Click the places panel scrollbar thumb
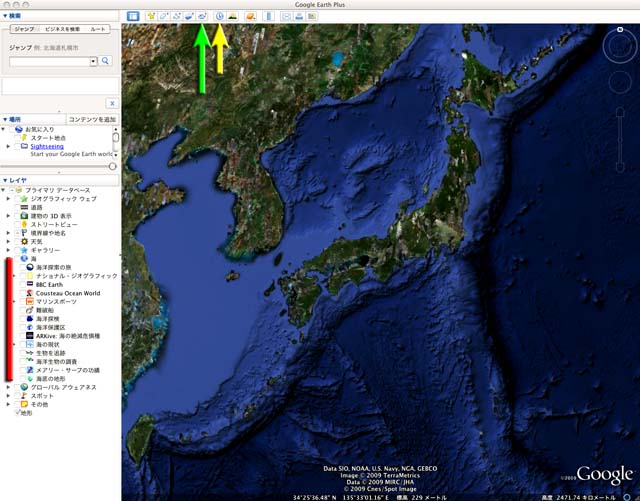 click(x=116, y=137)
